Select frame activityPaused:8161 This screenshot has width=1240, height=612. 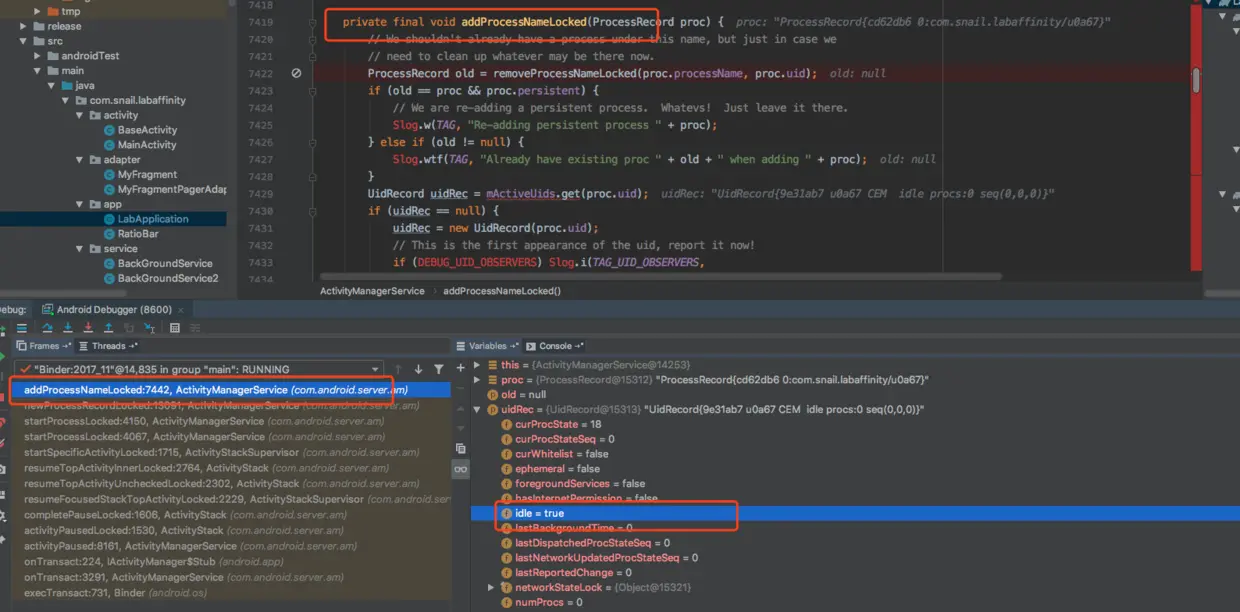point(230,546)
